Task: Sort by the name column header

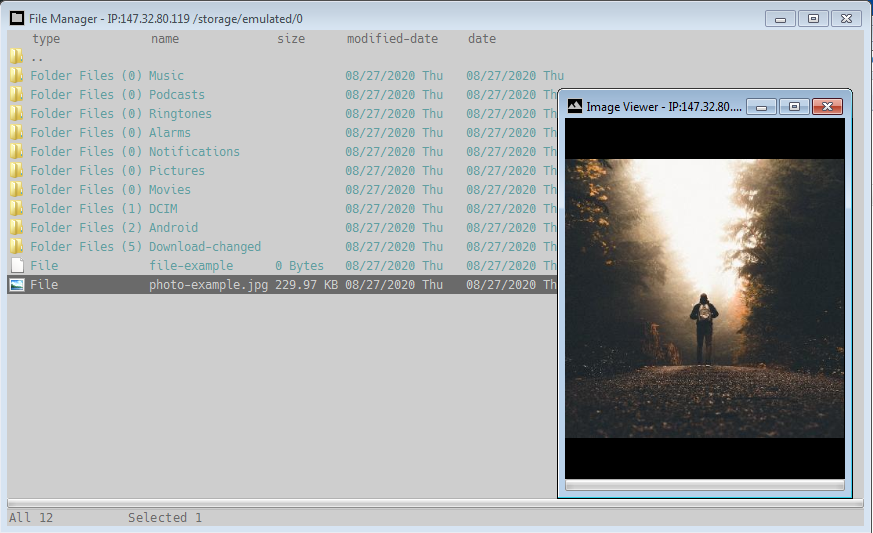Action: 165,39
